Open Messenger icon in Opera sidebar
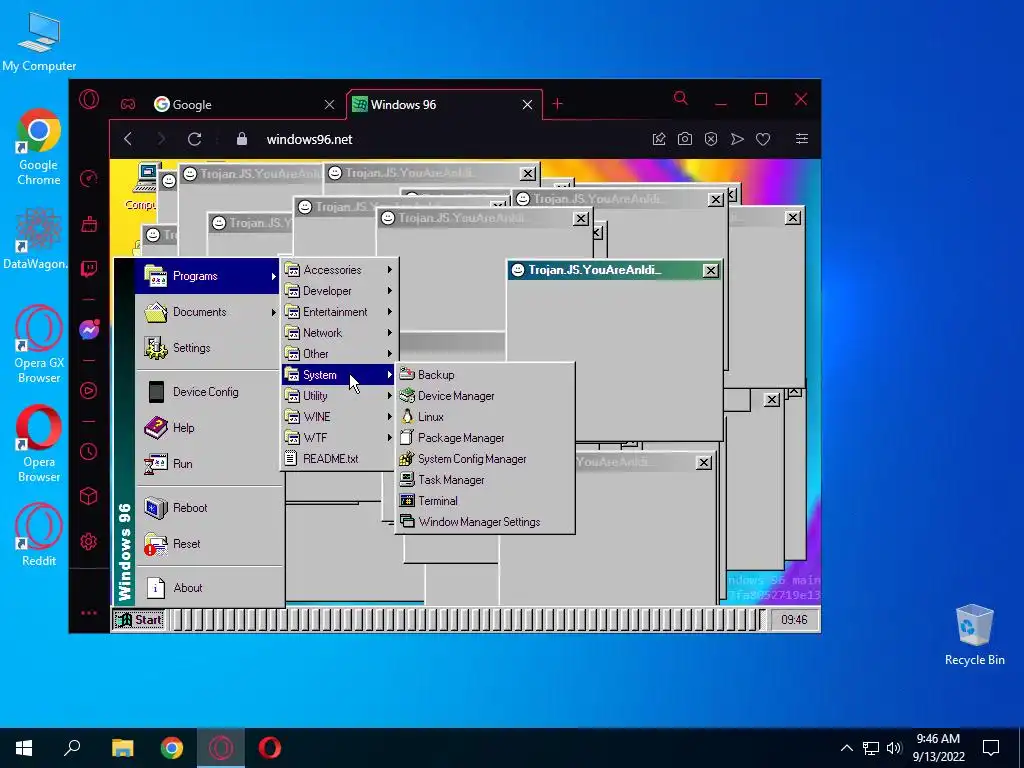 (89, 329)
